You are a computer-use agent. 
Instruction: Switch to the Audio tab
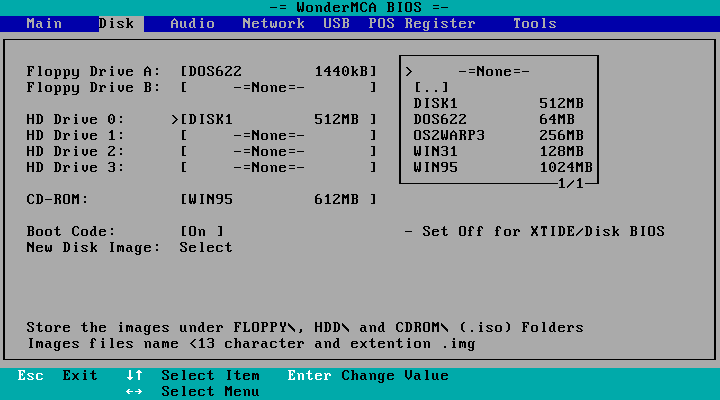[x=192, y=23]
